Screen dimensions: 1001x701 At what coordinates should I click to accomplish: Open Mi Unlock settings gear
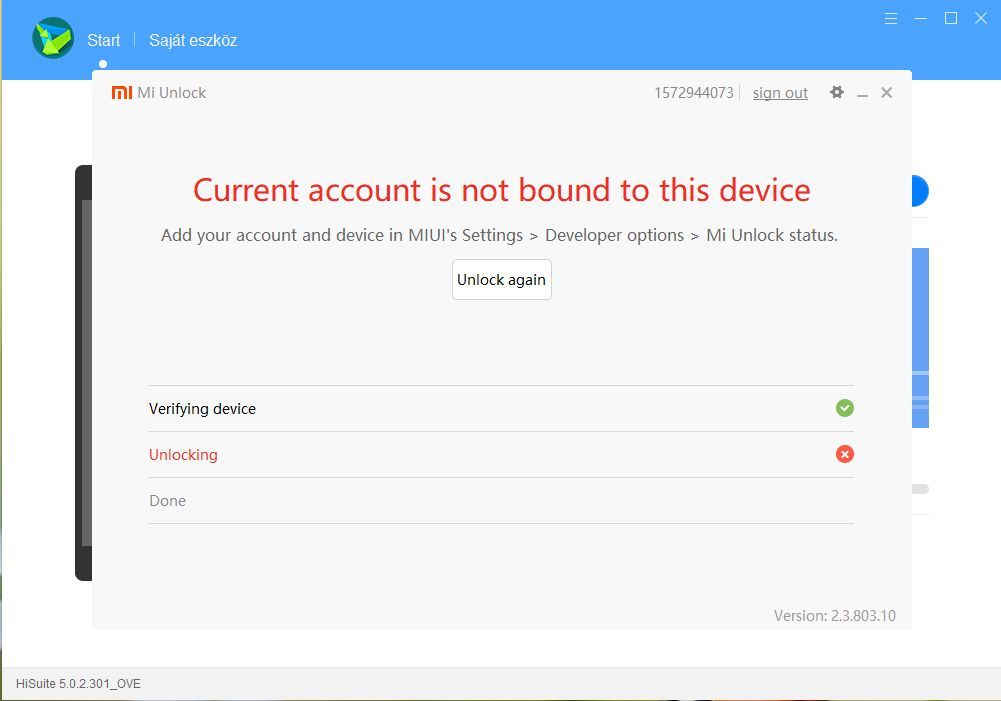836,93
